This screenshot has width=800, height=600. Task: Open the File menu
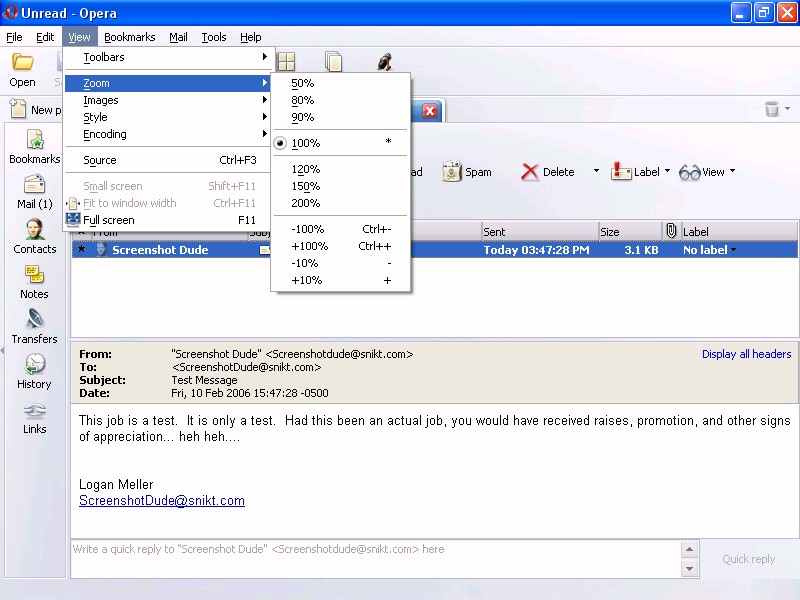click(x=14, y=37)
